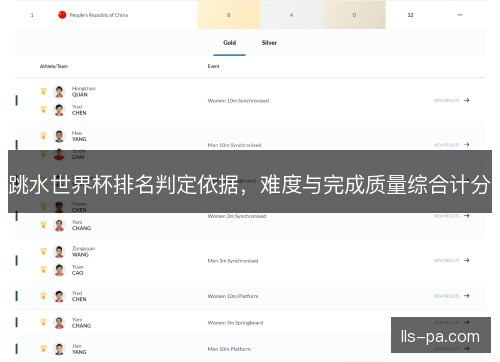Open Hongchan QUAN's athlete photo
Image resolution: width=500 pixels, height=362 pixels.
pyautogui.click(x=59, y=91)
